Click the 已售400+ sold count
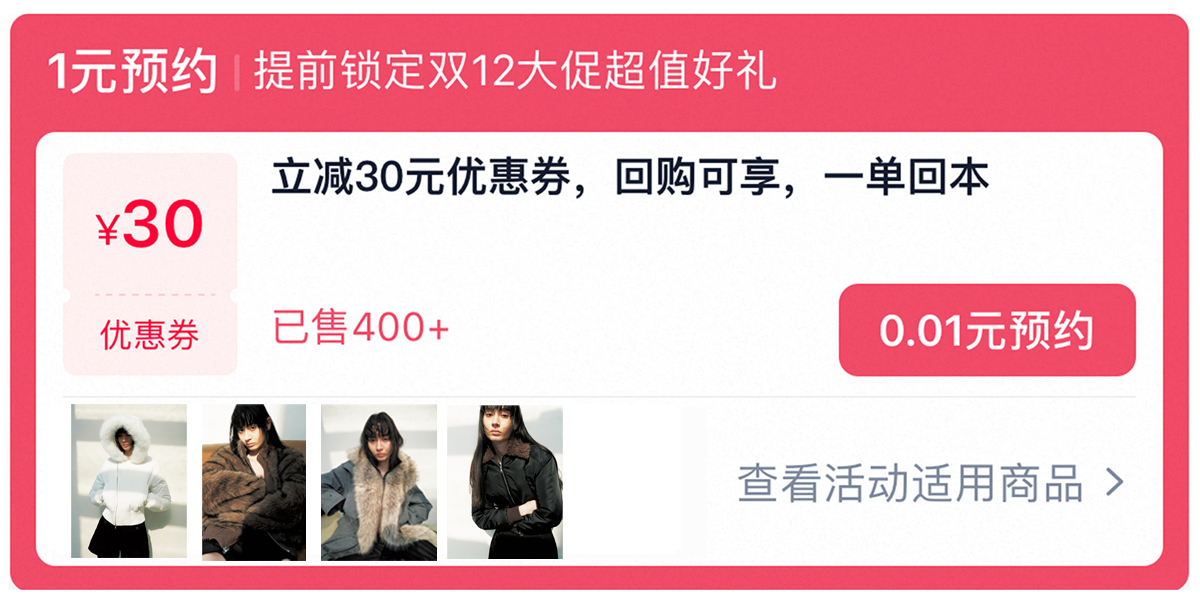1200x605 pixels. pos(361,326)
